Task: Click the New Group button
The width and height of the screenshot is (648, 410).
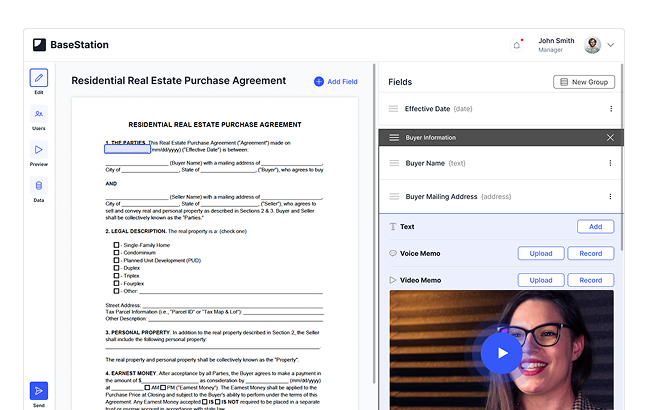Action: click(584, 82)
